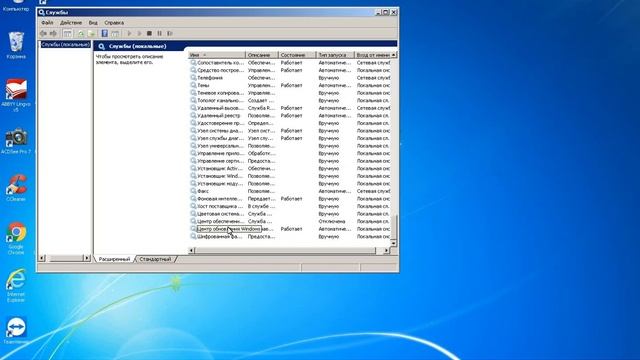This screenshot has width=640, height=360.
Task: Click the icon of Шифрованная фа... service
Action: 193,236
